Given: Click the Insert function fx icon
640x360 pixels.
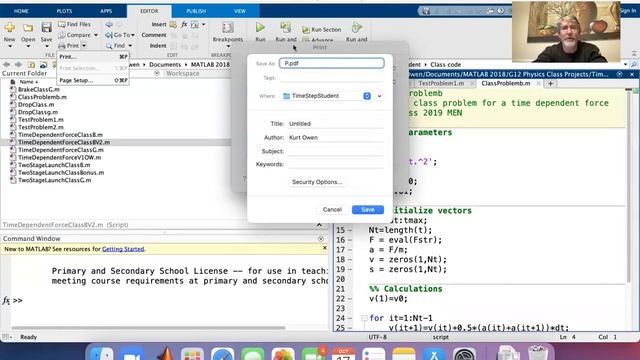Looking at the screenshot, I should pos(184,24).
